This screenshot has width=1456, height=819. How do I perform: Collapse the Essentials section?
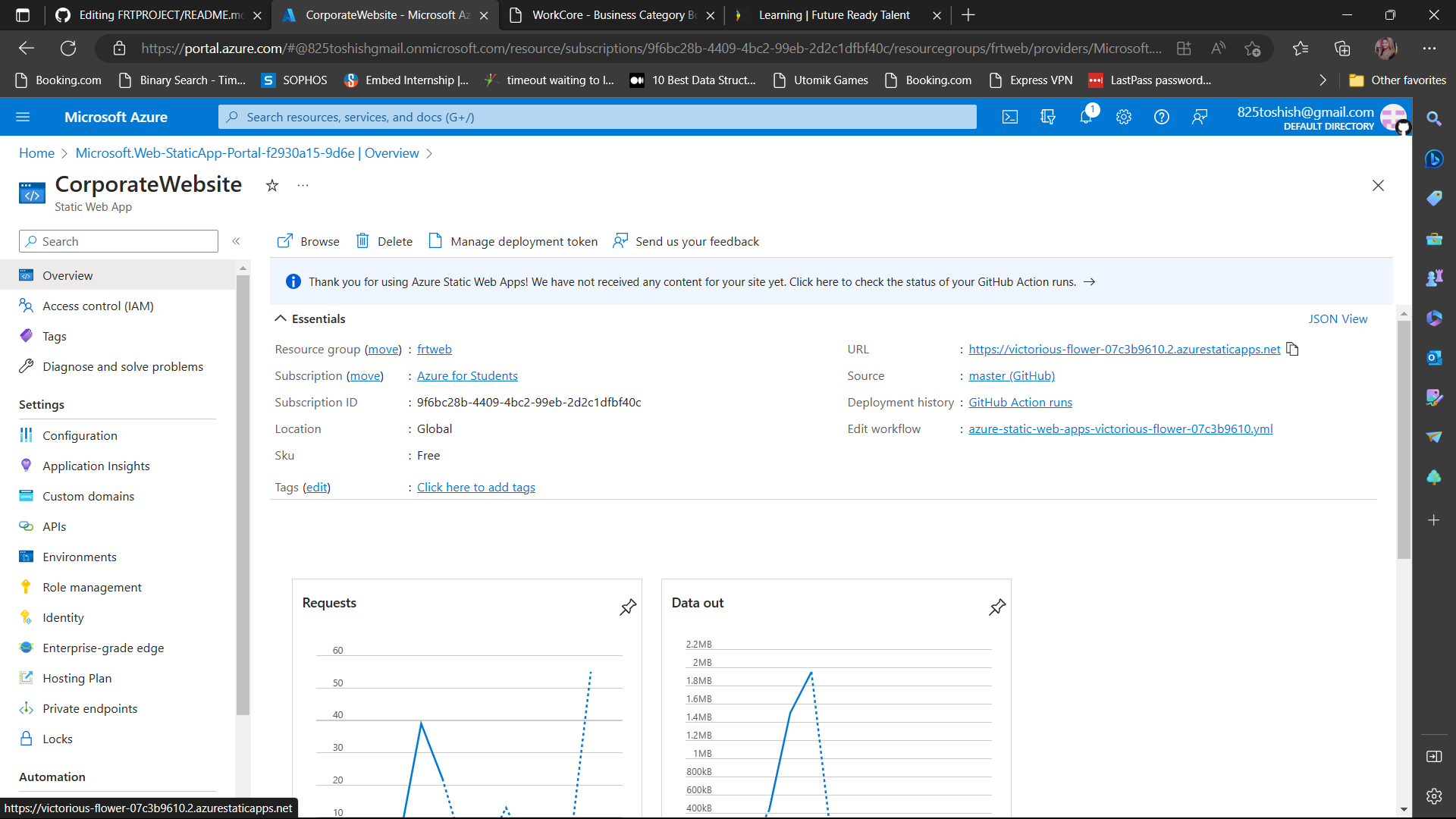pos(281,318)
